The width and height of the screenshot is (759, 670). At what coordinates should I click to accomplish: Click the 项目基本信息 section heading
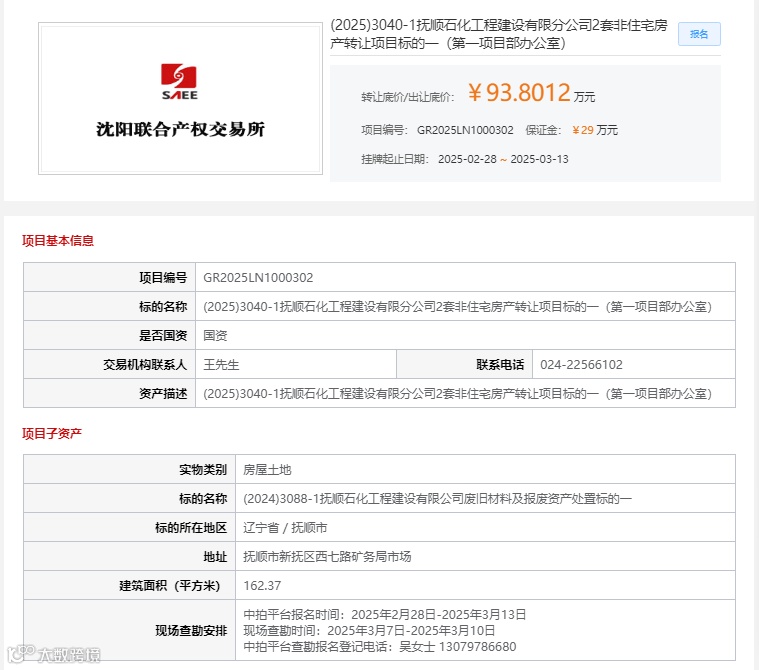[x=58, y=241]
